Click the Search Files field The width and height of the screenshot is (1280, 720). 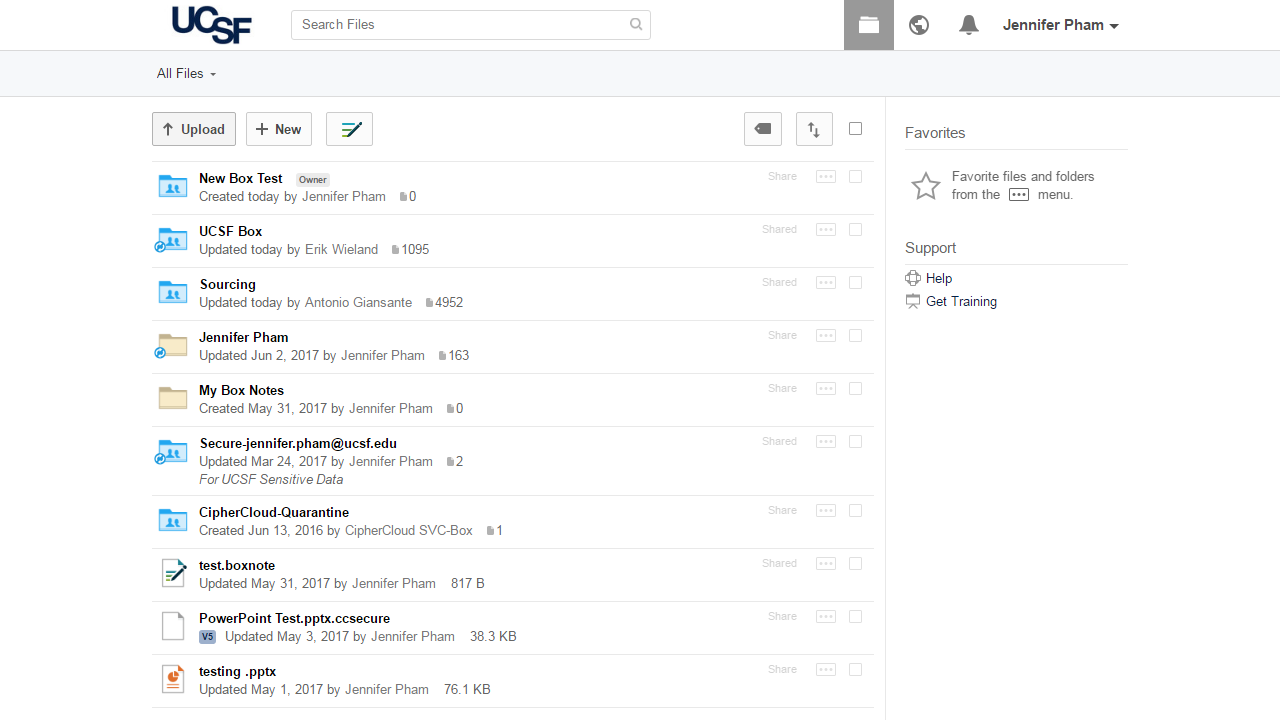coord(471,25)
